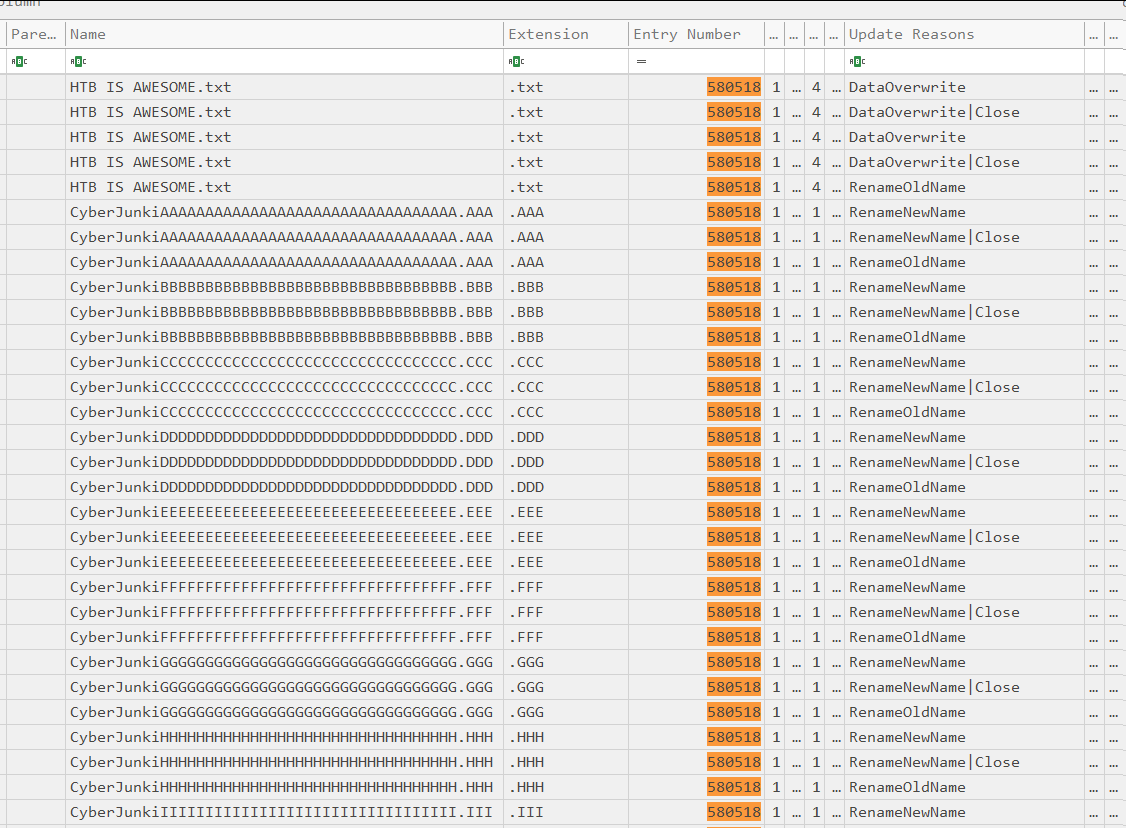The height and width of the screenshot is (828, 1126).
Task: Select the RenameOldName cell for HTB IS AWESOME.txt
Action: click(x=906, y=187)
